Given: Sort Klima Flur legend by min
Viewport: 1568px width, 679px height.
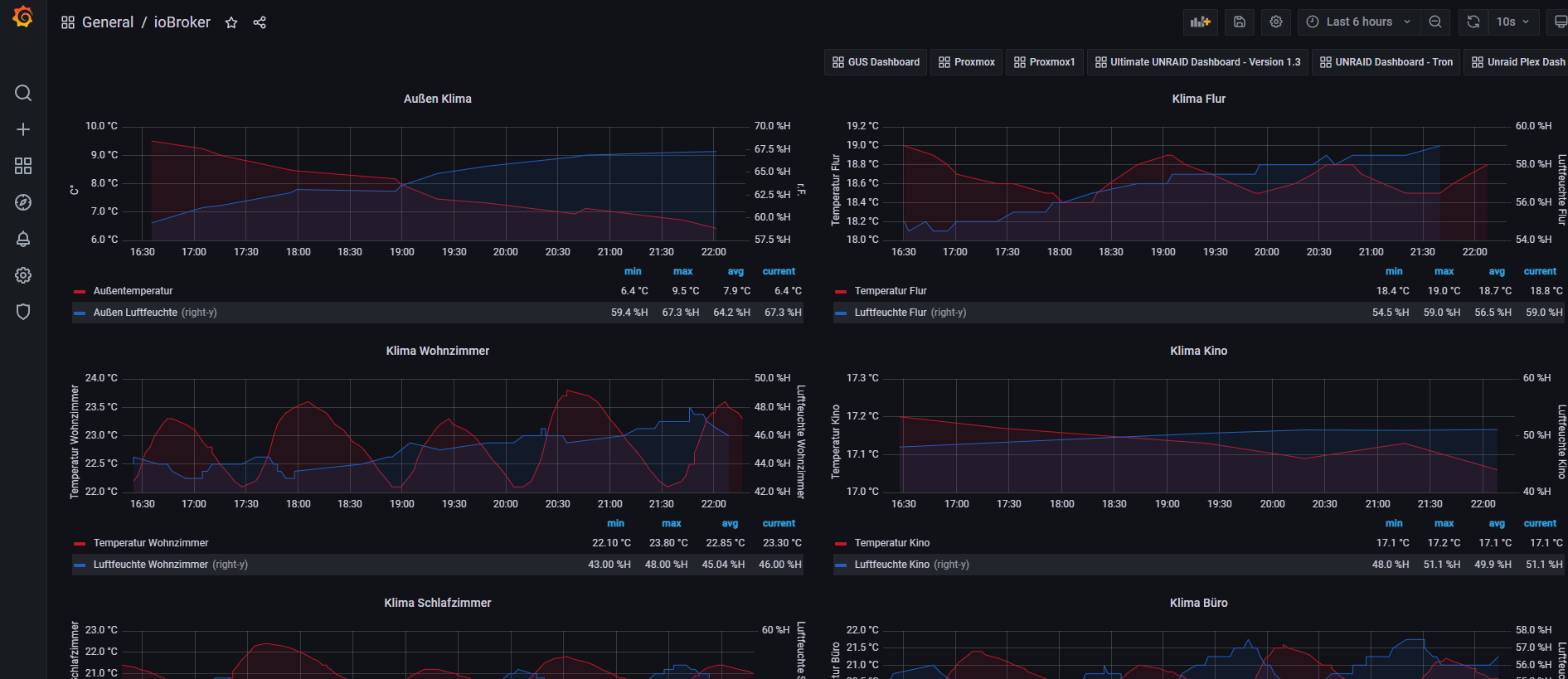Looking at the screenshot, I should (x=1394, y=271).
